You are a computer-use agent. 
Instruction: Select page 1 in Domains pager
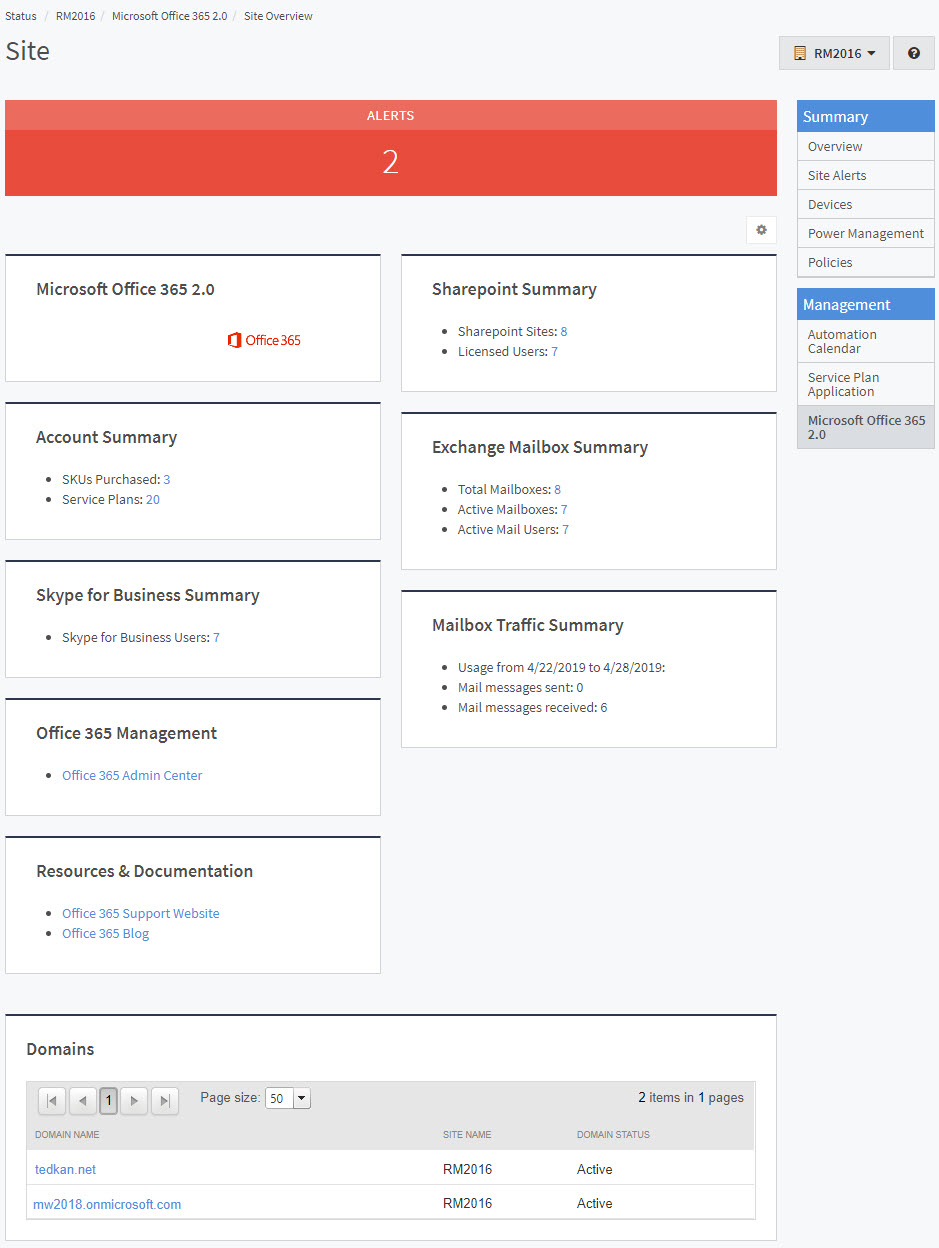point(108,1101)
